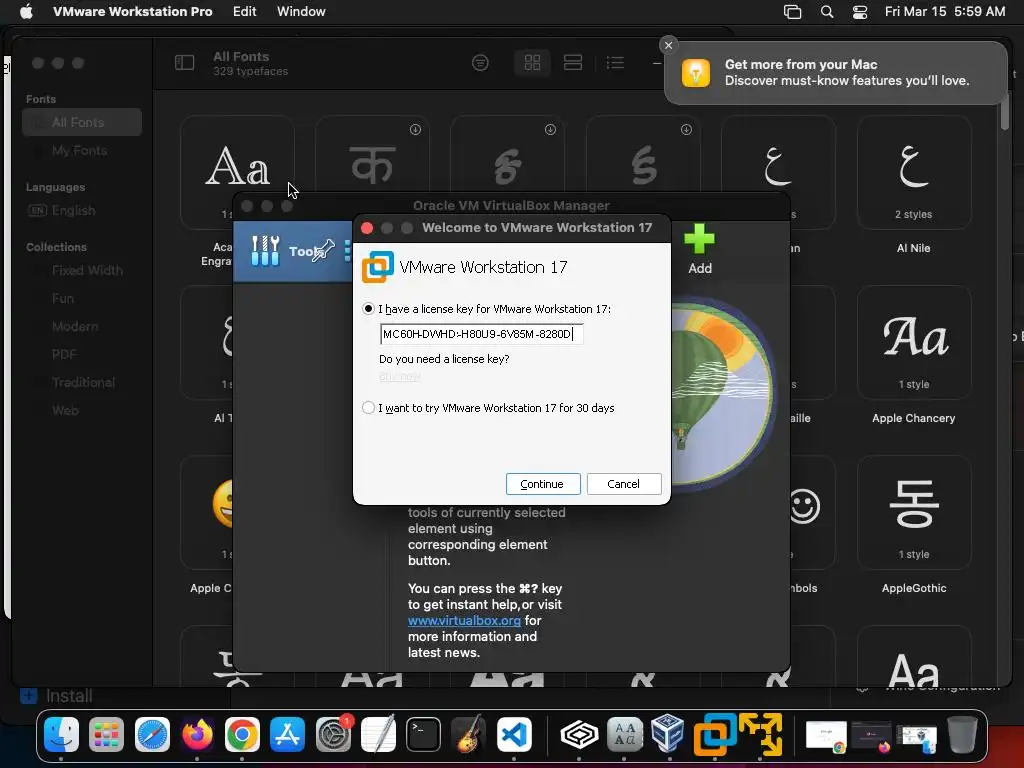The width and height of the screenshot is (1024, 768).
Task: Open Launchpad from the dock
Action: click(106, 734)
